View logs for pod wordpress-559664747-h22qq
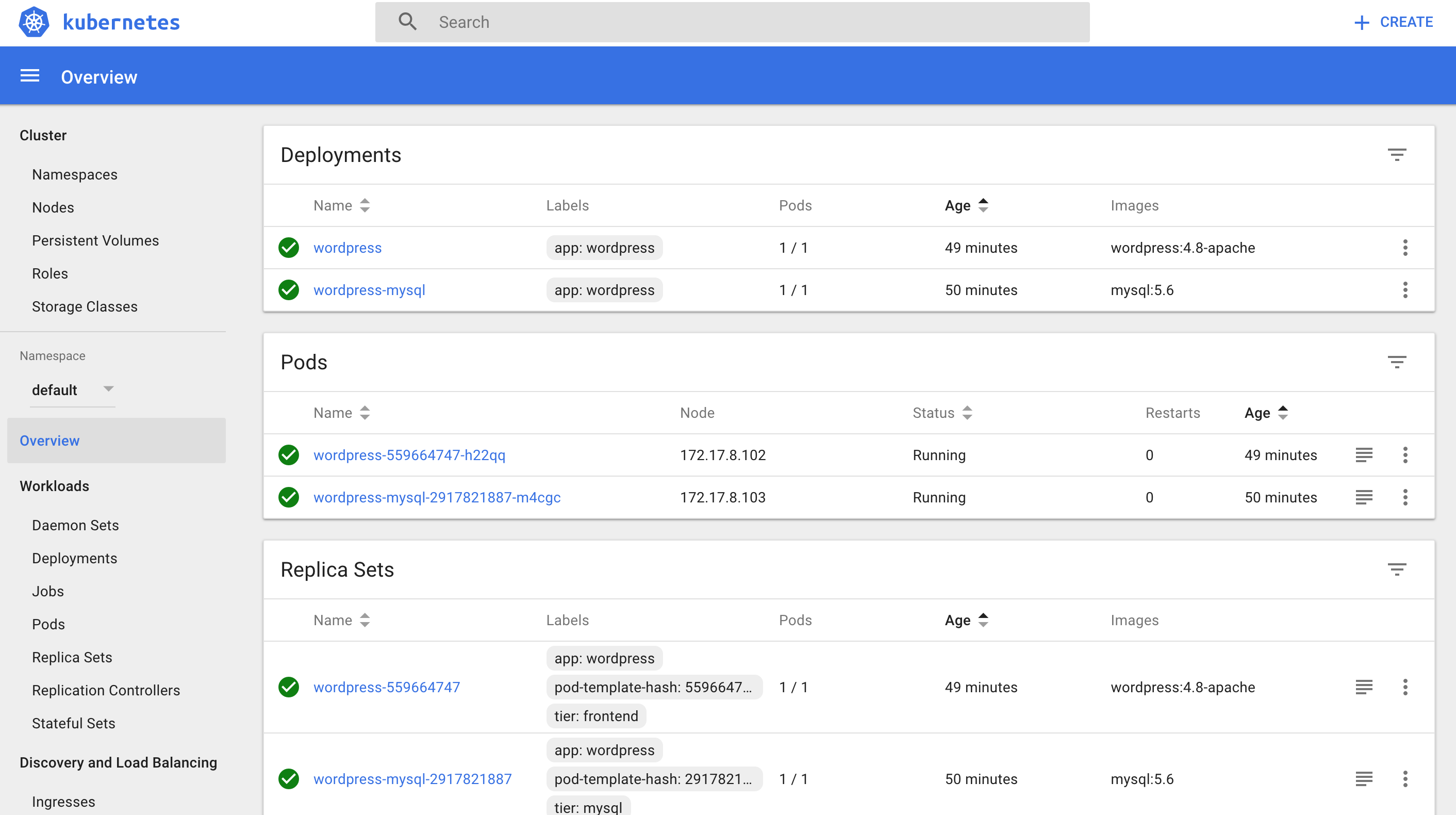The image size is (1456, 815). point(1364,455)
